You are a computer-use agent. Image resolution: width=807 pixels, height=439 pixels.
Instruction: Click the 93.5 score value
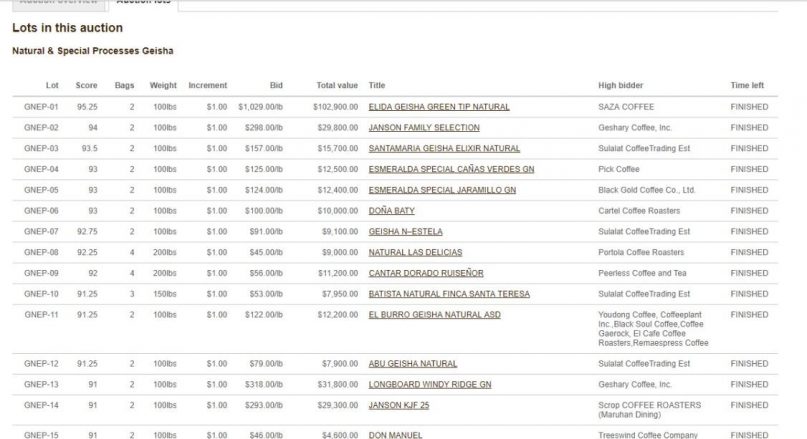(90, 148)
